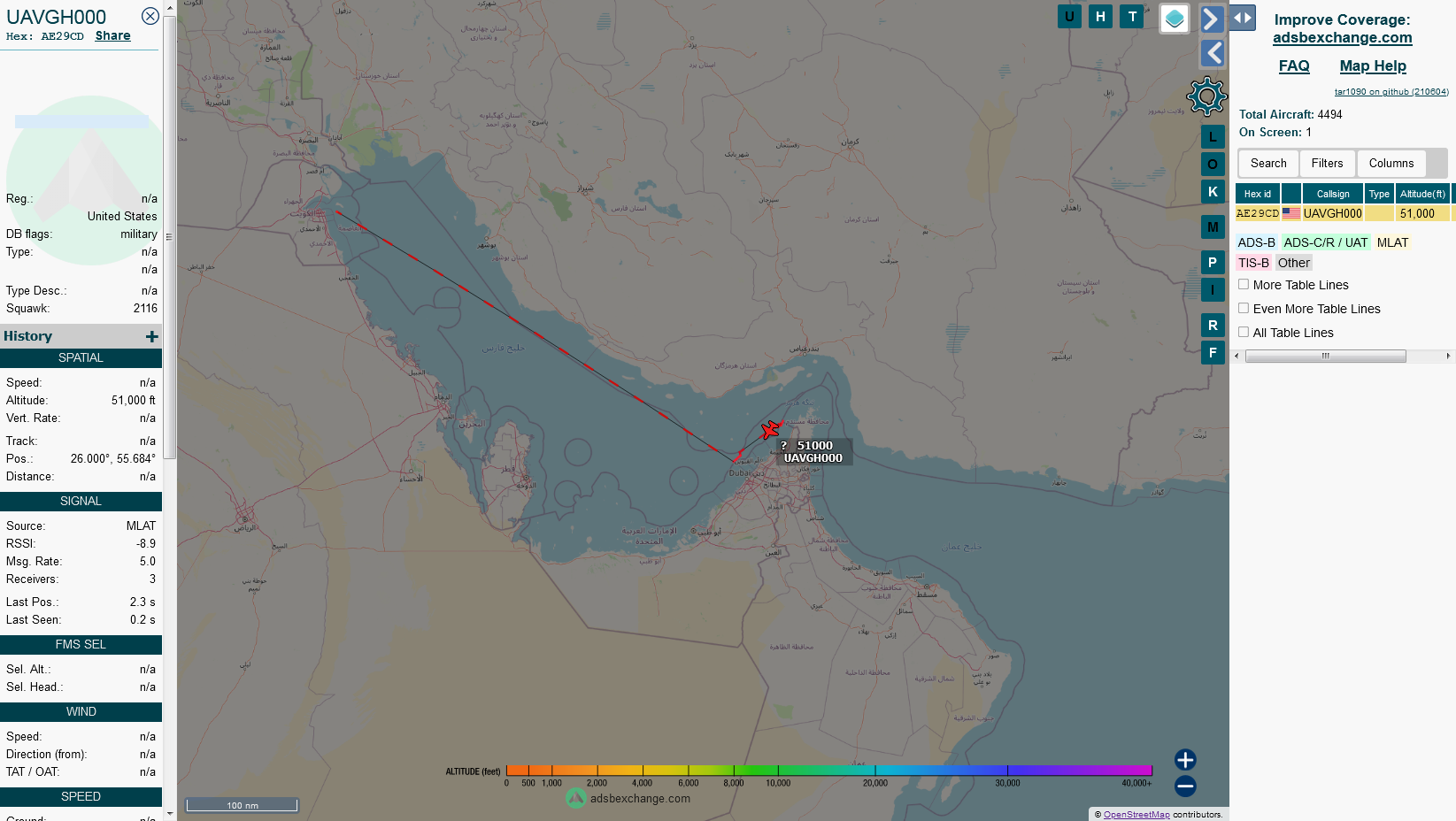
Task: Click the TIS-B legend label
Action: click(x=1253, y=263)
